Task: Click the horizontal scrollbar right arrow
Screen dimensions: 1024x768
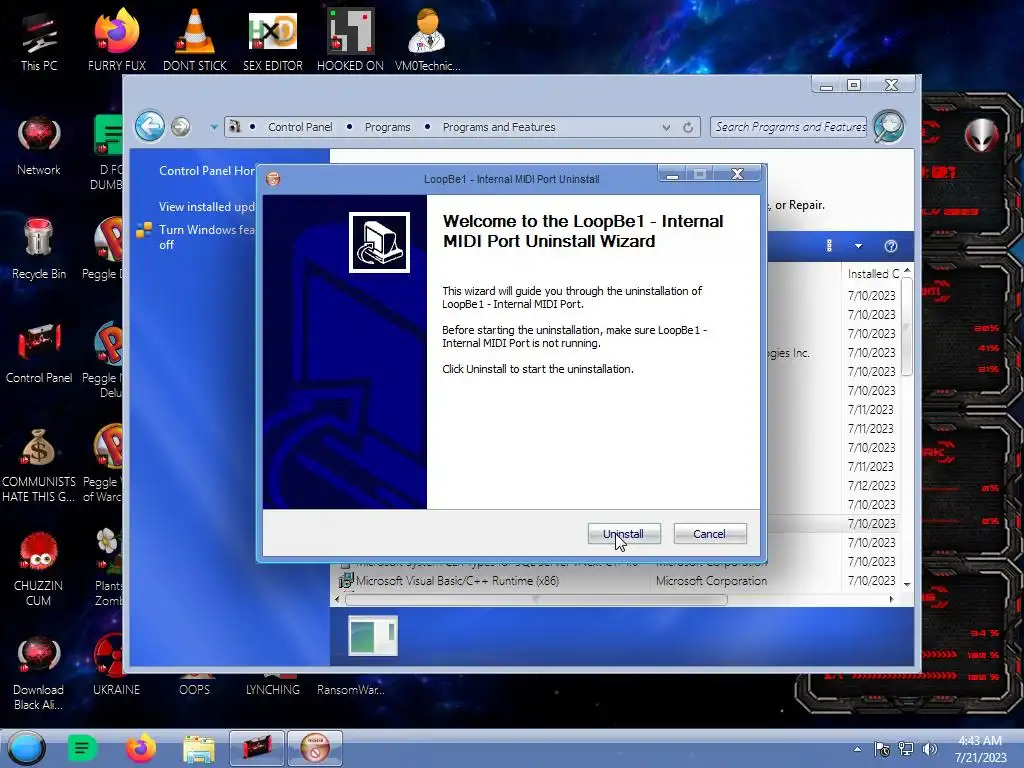Action: 891,599
